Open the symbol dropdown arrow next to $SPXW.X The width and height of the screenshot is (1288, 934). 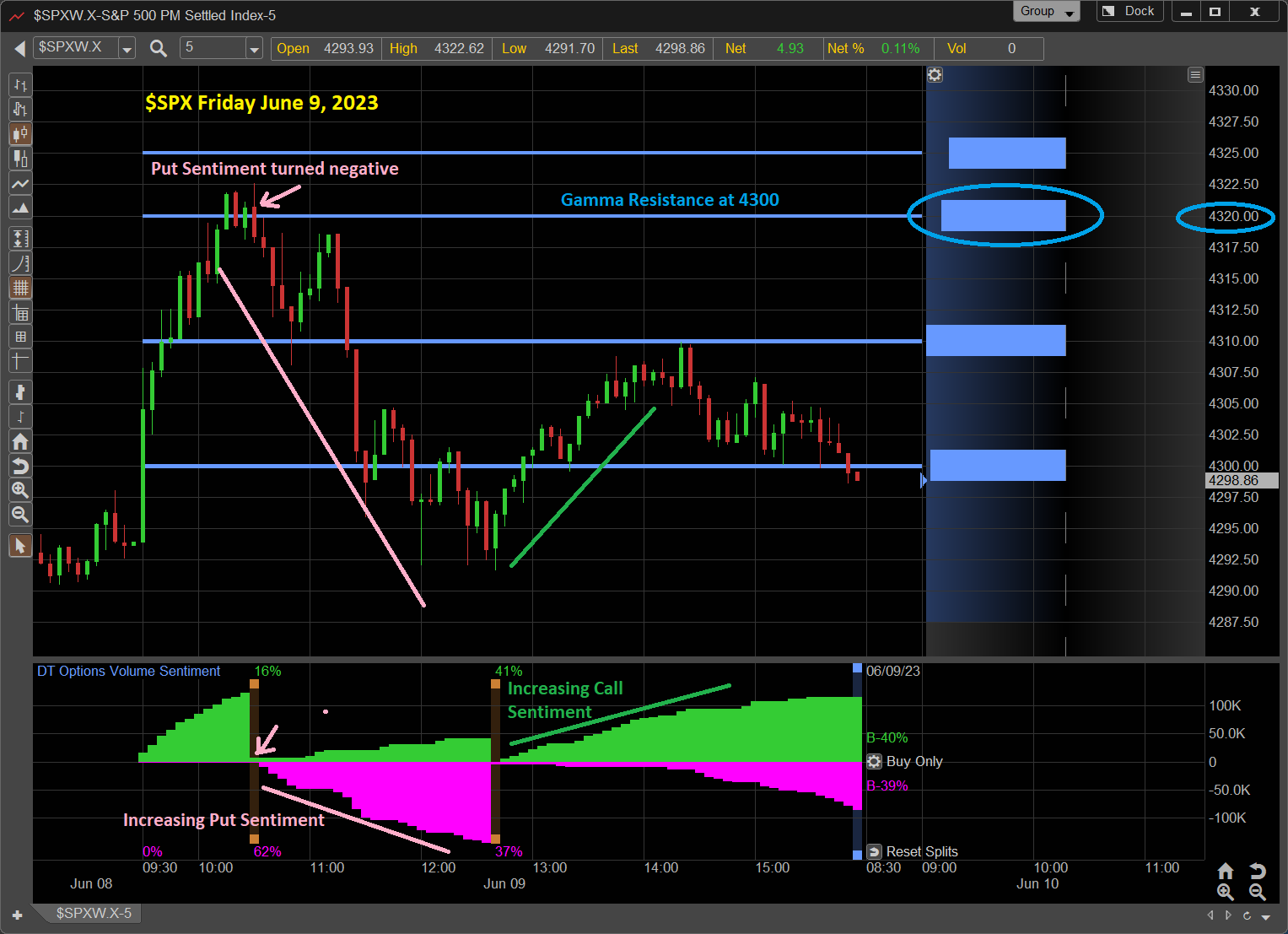coord(127,49)
